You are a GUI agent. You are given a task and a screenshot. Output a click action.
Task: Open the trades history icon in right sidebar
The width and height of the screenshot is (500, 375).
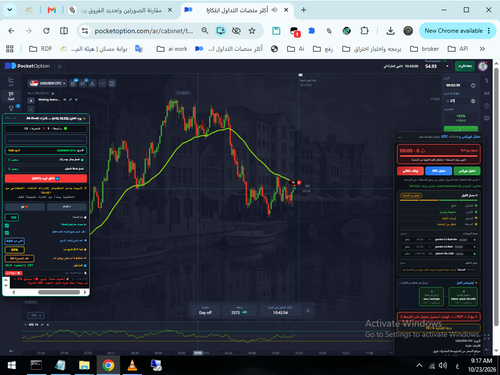pos(487,106)
